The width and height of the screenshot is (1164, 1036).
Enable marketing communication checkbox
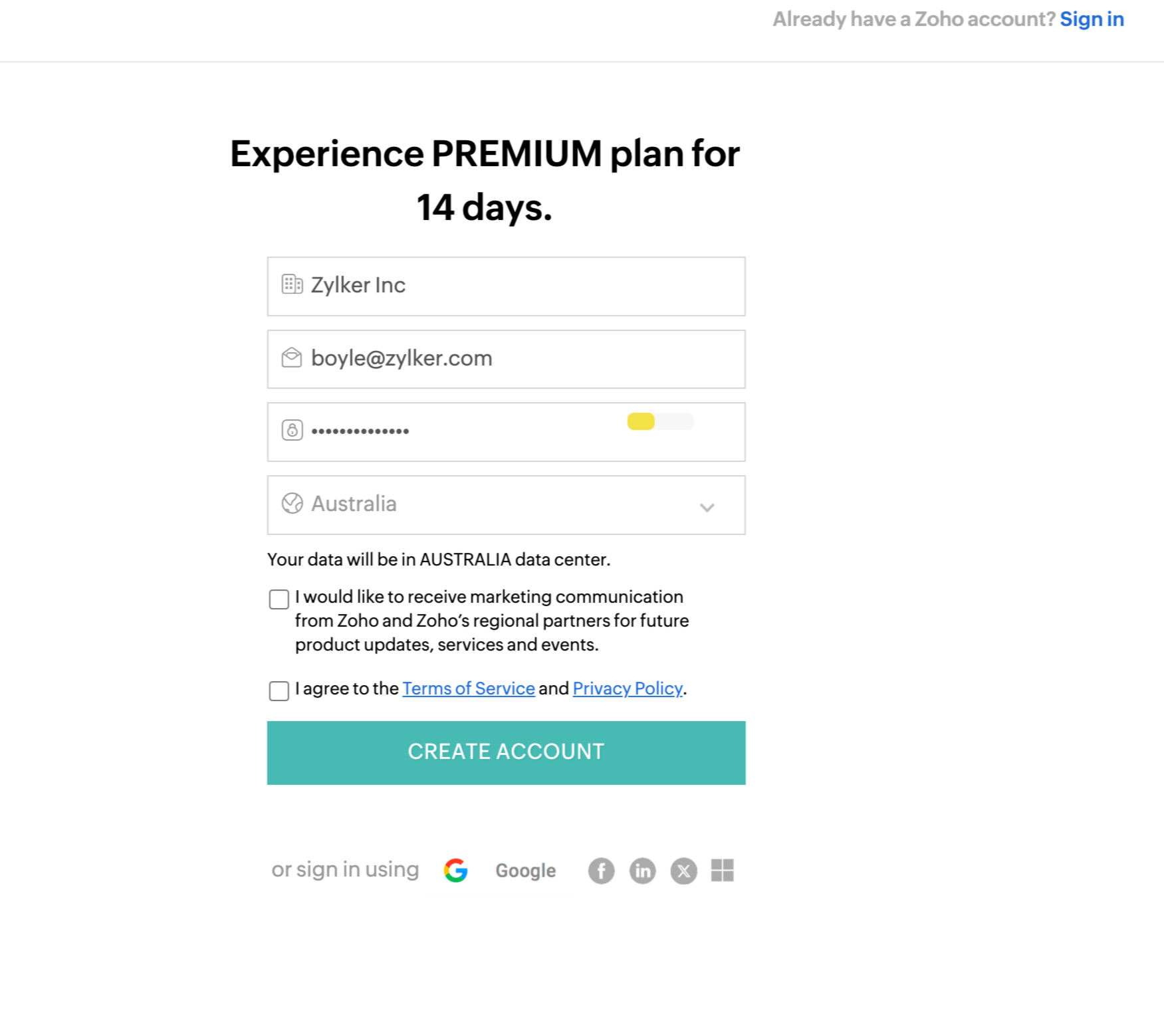tap(279, 599)
